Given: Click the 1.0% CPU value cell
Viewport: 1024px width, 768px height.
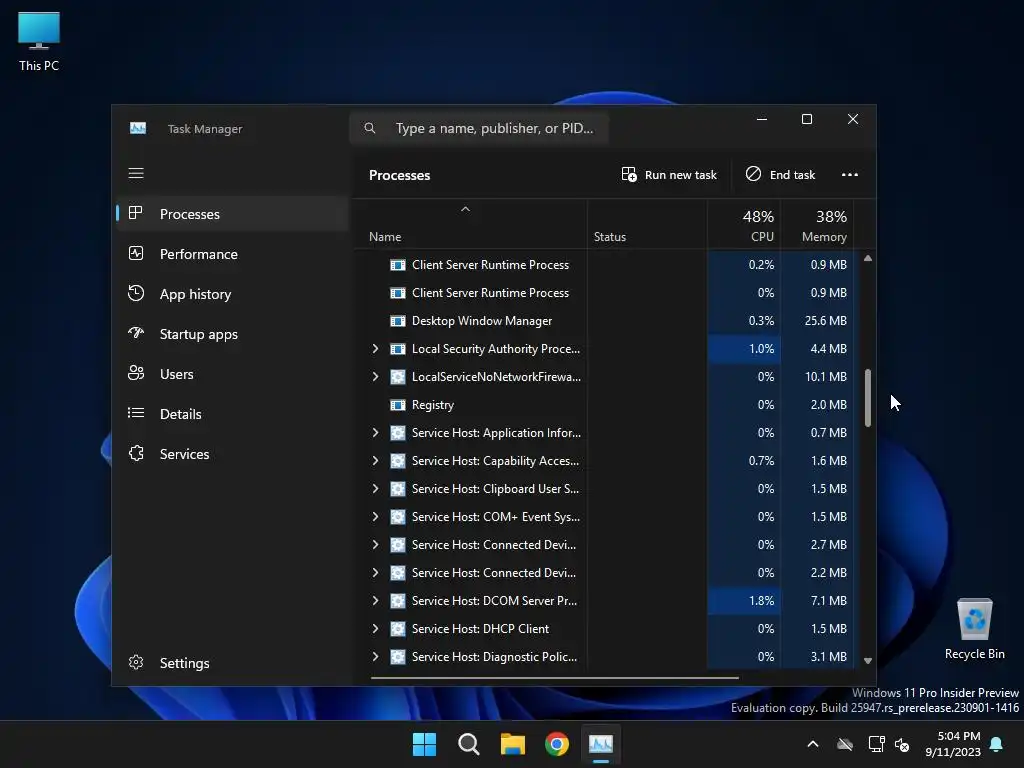Looking at the screenshot, I should (x=744, y=349).
